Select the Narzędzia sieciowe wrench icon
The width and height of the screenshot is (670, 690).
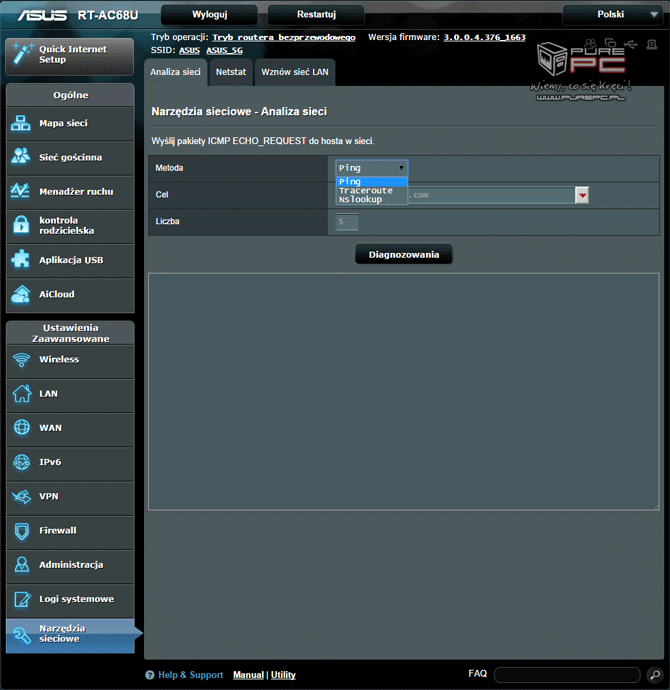[21, 634]
